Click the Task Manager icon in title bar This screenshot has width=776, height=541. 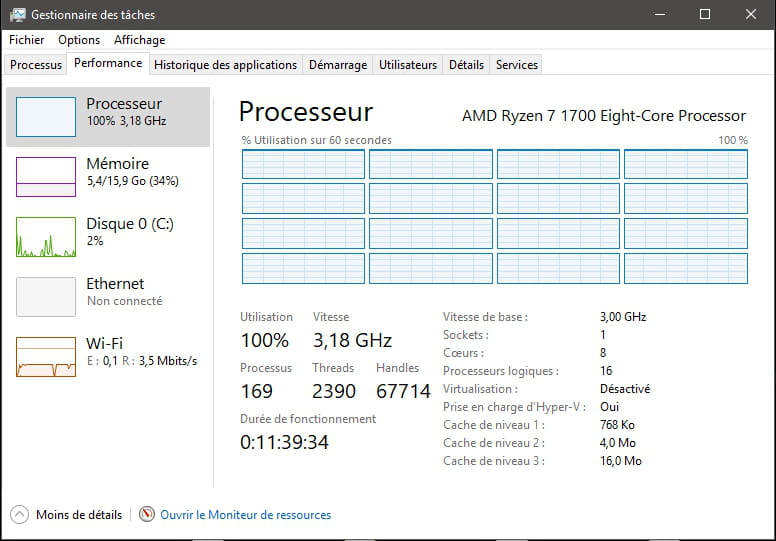tap(17, 15)
